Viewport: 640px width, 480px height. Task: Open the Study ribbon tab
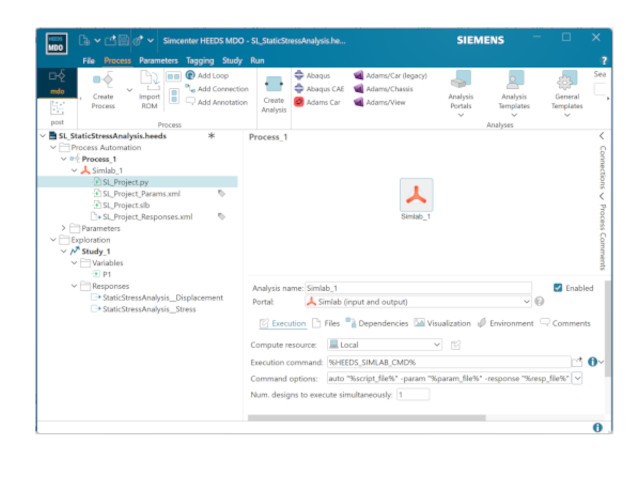232,61
